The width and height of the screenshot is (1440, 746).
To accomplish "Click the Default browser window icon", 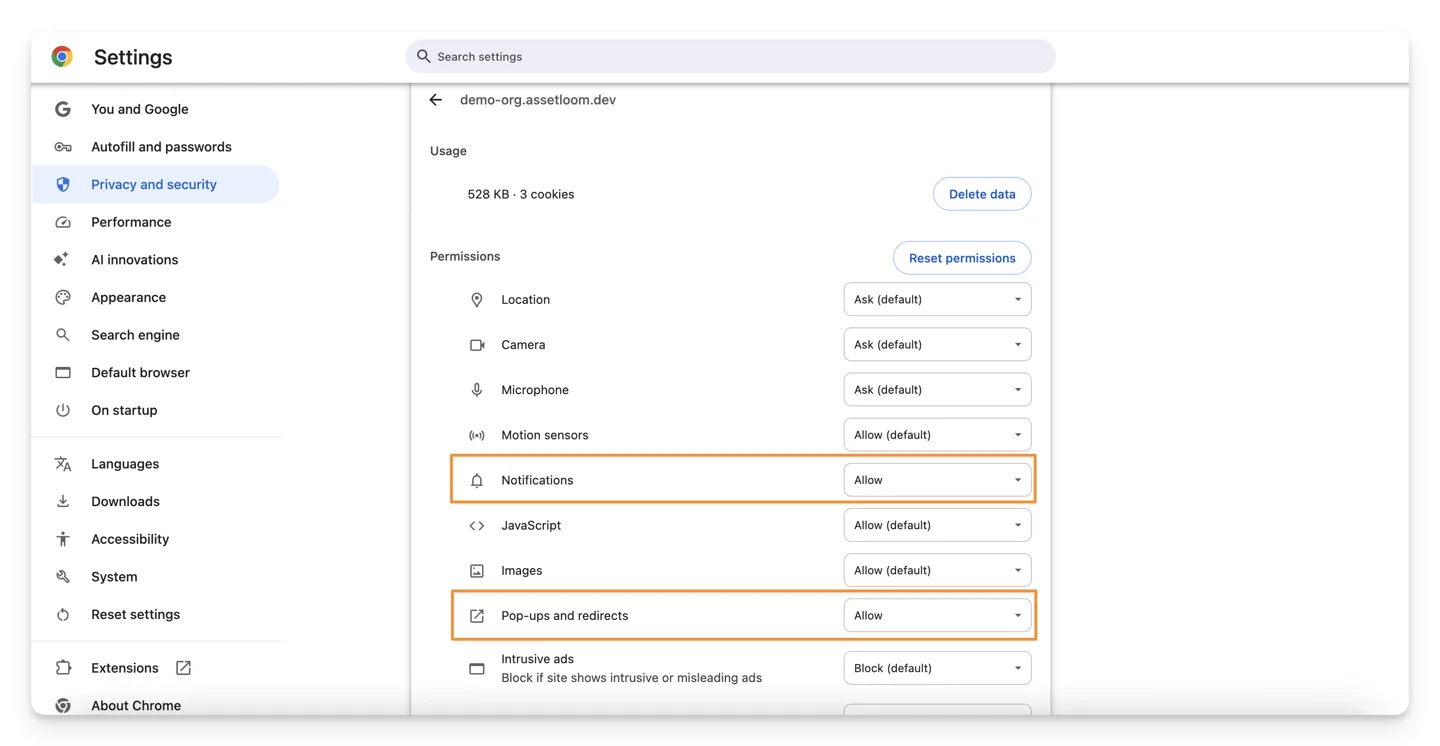I will coord(63,373).
